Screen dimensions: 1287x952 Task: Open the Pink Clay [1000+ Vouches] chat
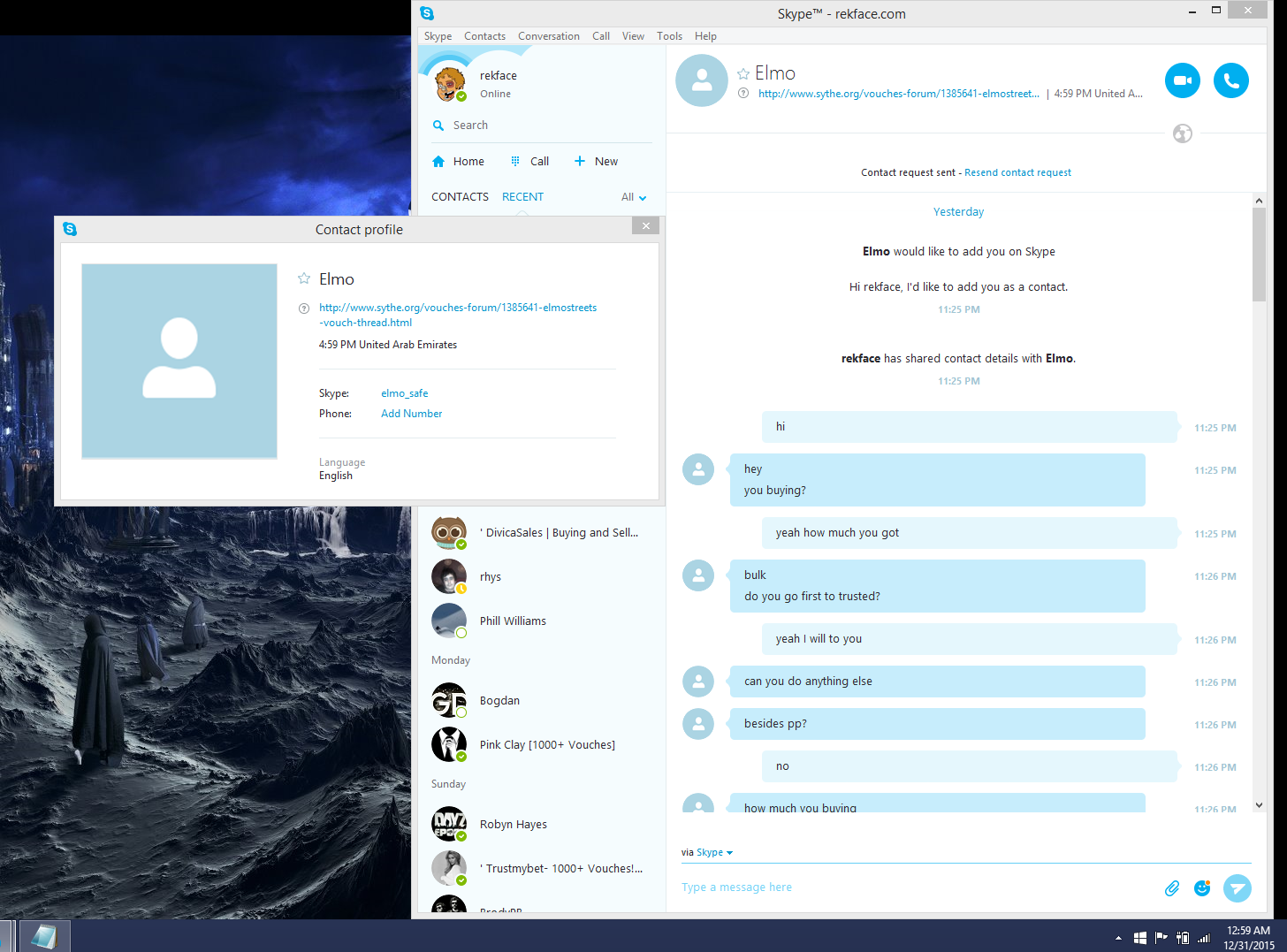point(541,745)
